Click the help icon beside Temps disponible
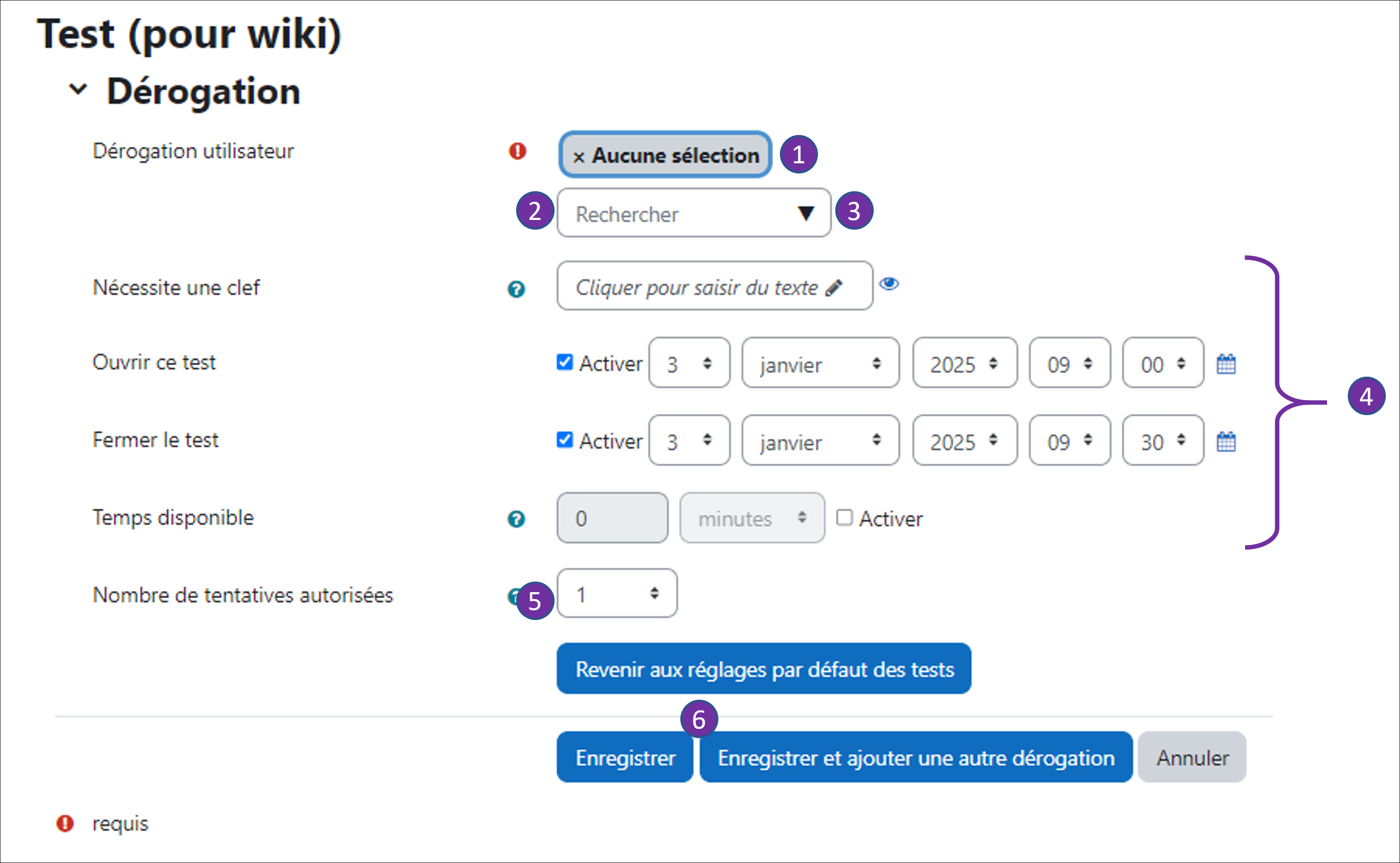 pos(517,519)
